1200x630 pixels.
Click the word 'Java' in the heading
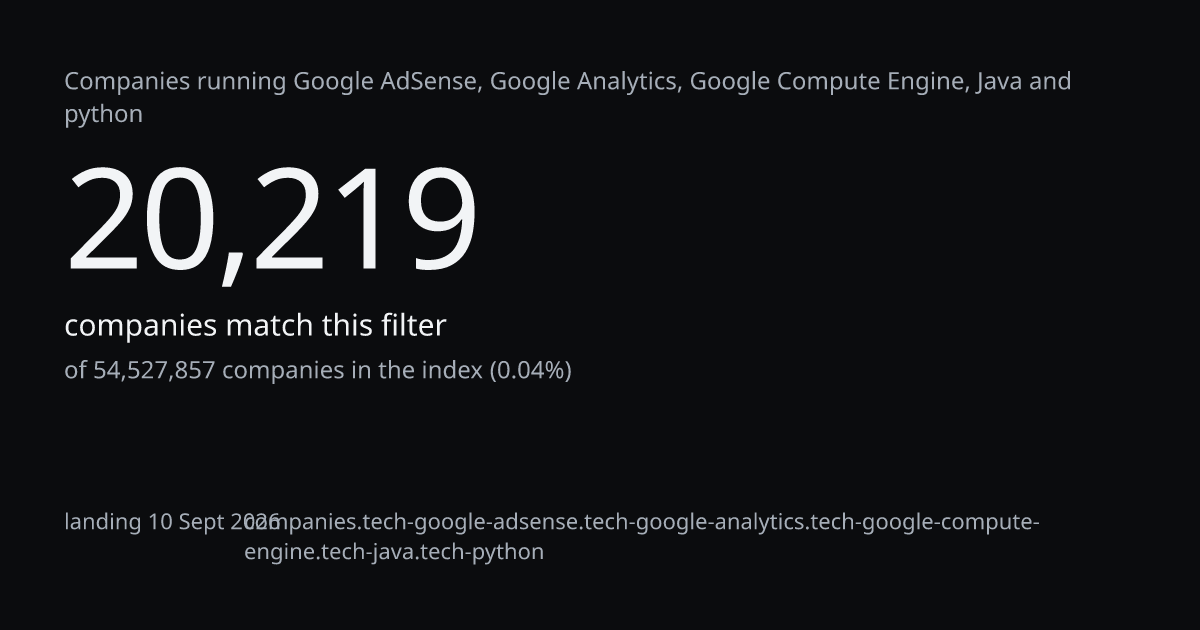(x=998, y=81)
